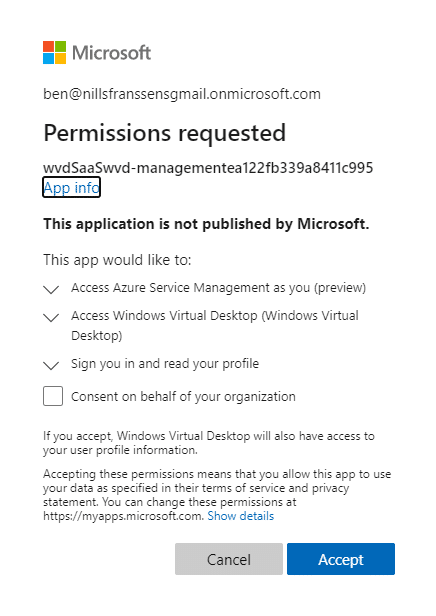Open the App info link
The image size is (436, 616).
tap(71, 187)
